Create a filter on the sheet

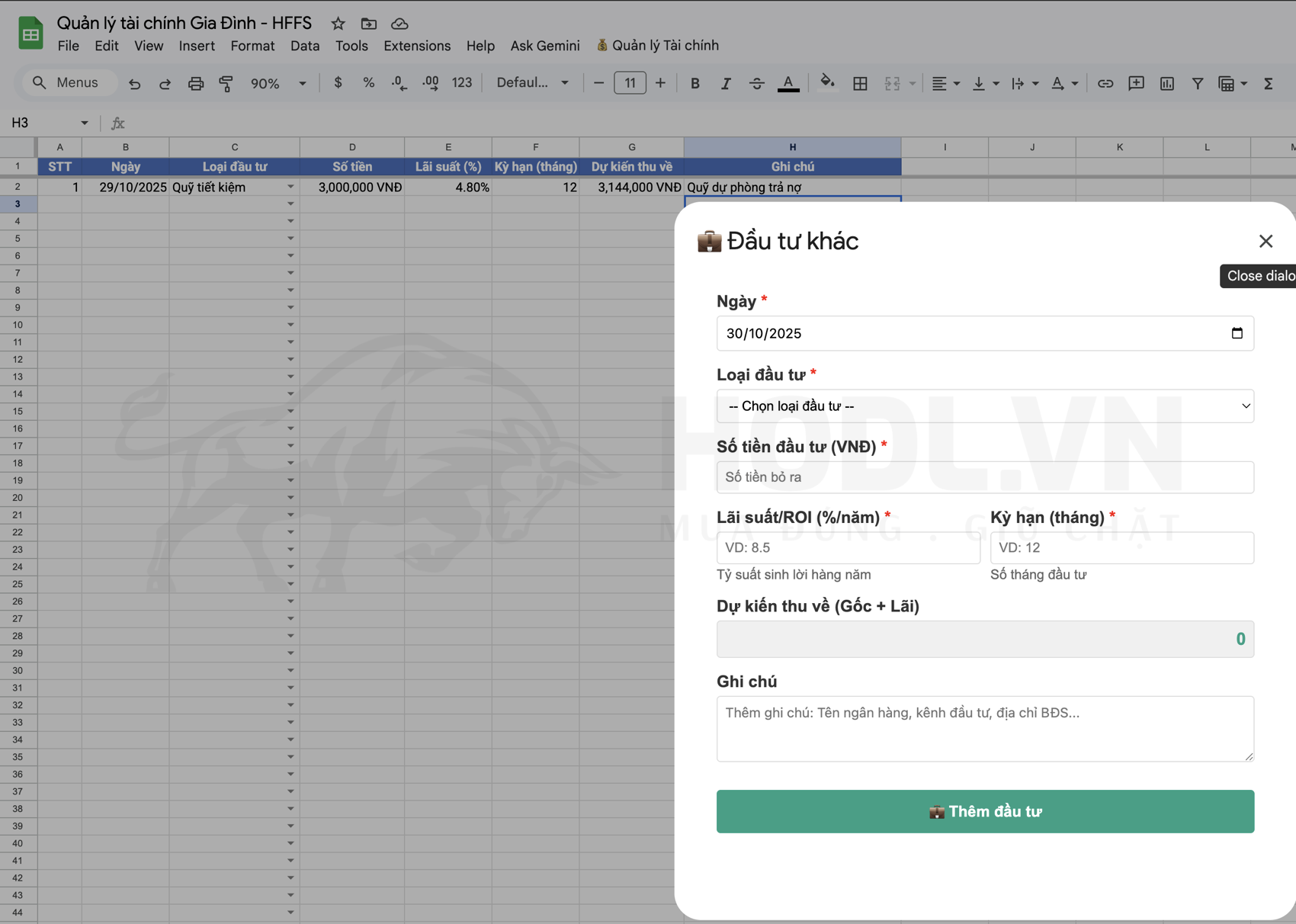coord(1198,83)
